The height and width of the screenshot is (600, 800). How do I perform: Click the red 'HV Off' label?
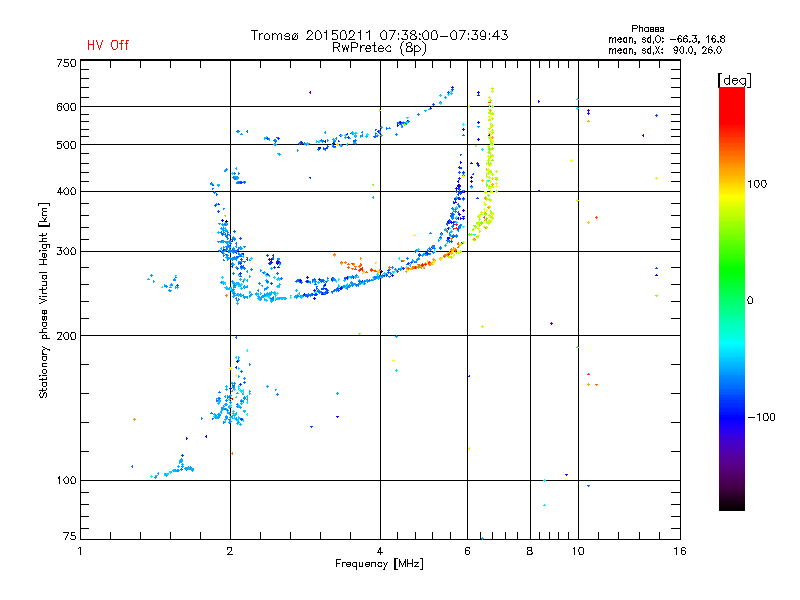tap(108, 45)
